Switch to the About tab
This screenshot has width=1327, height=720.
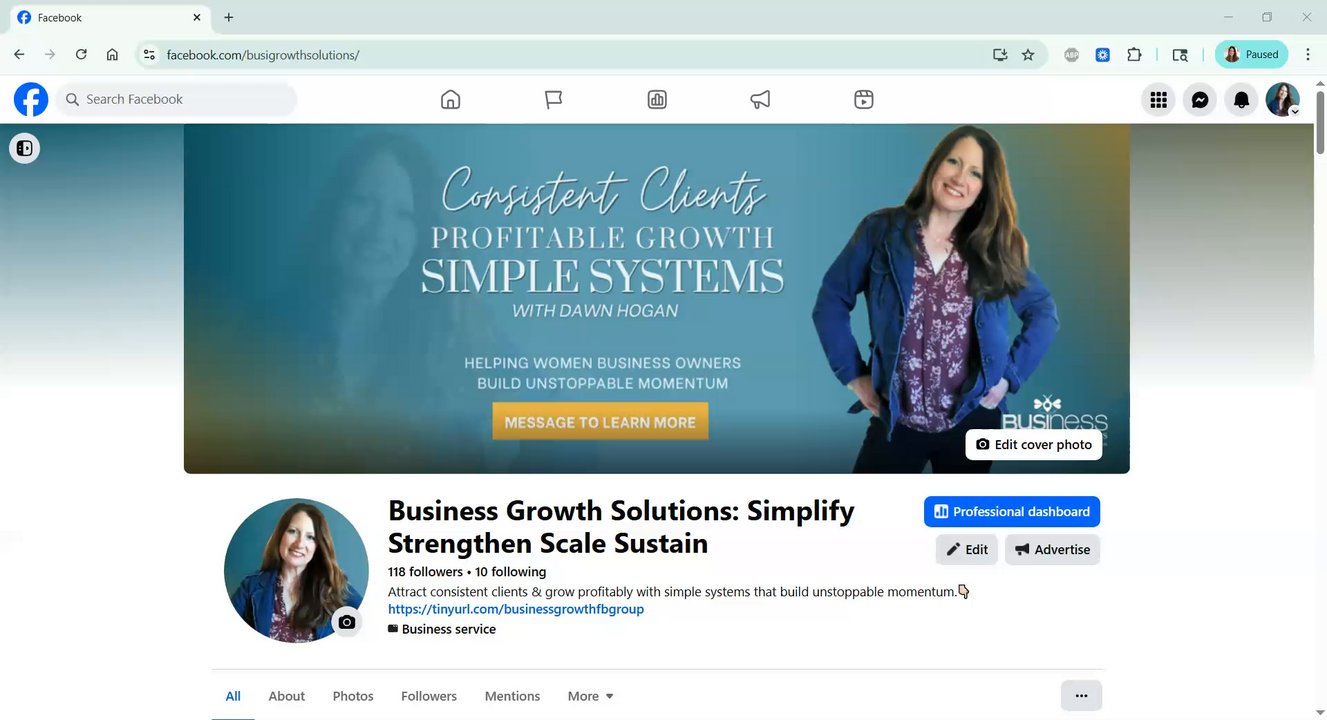point(287,696)
